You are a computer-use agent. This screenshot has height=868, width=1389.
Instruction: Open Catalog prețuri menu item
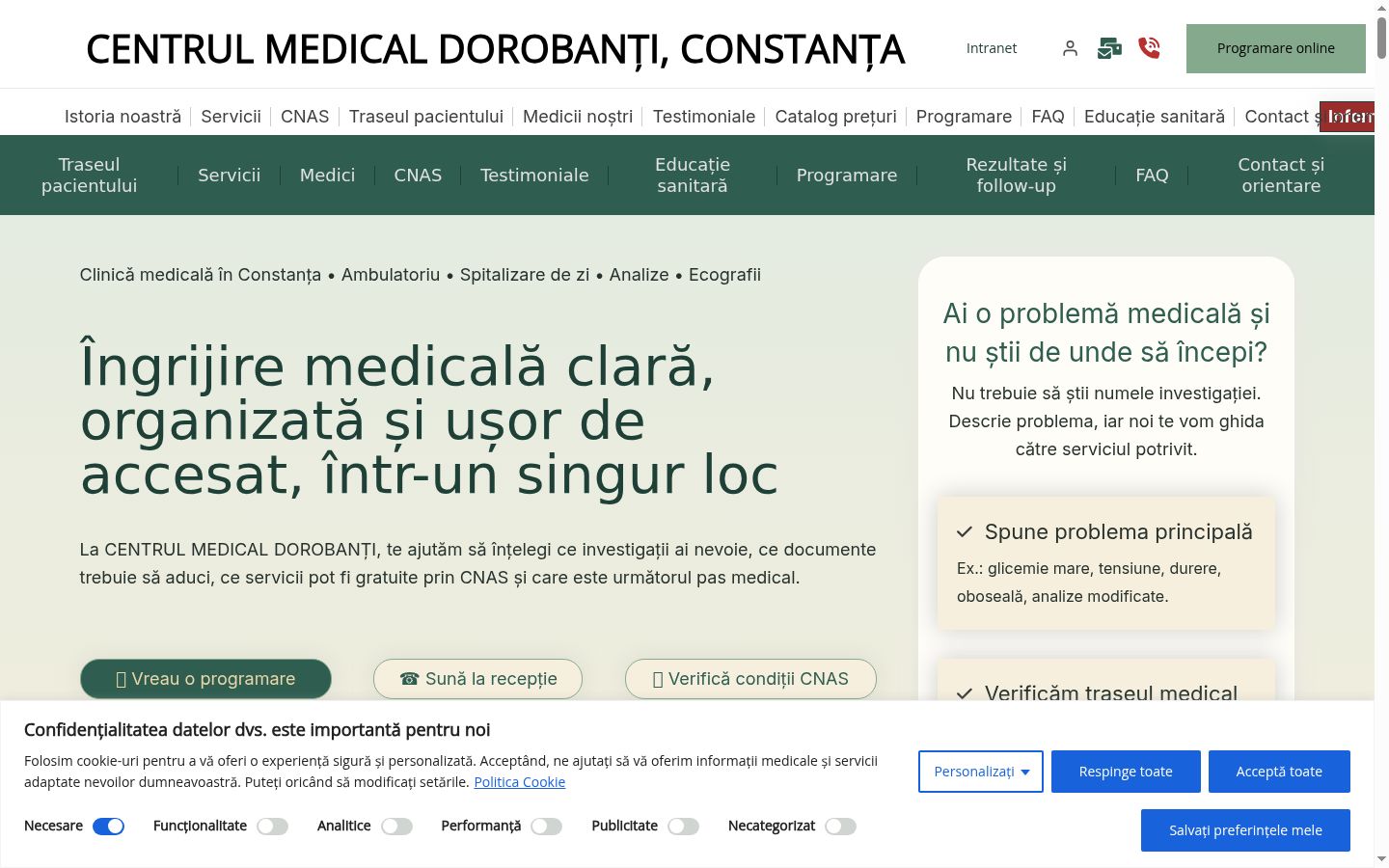[x=836, y=117]
